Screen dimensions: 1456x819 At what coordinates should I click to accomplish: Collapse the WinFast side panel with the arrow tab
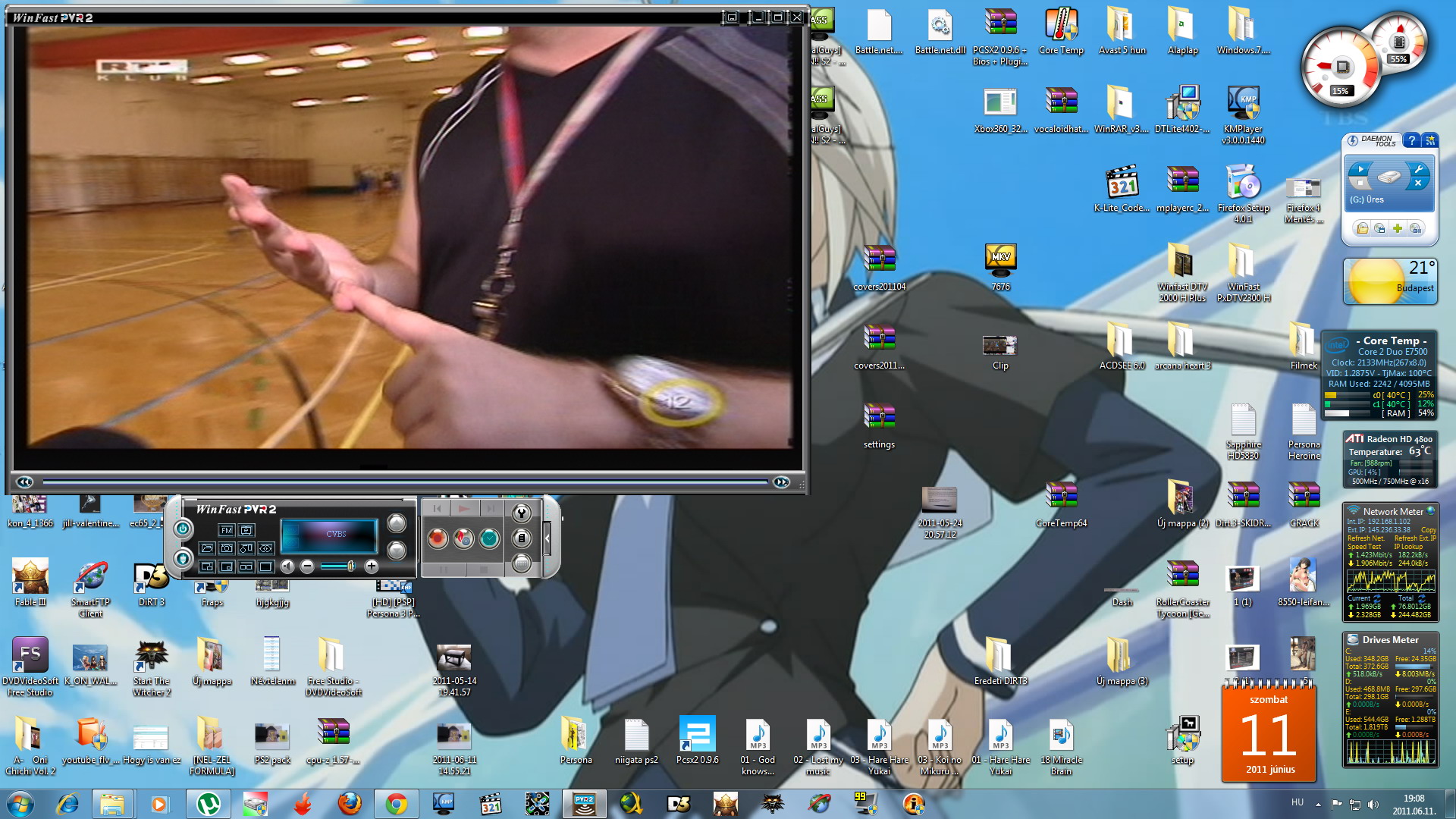pyautogui.click(x=547, y=538)
